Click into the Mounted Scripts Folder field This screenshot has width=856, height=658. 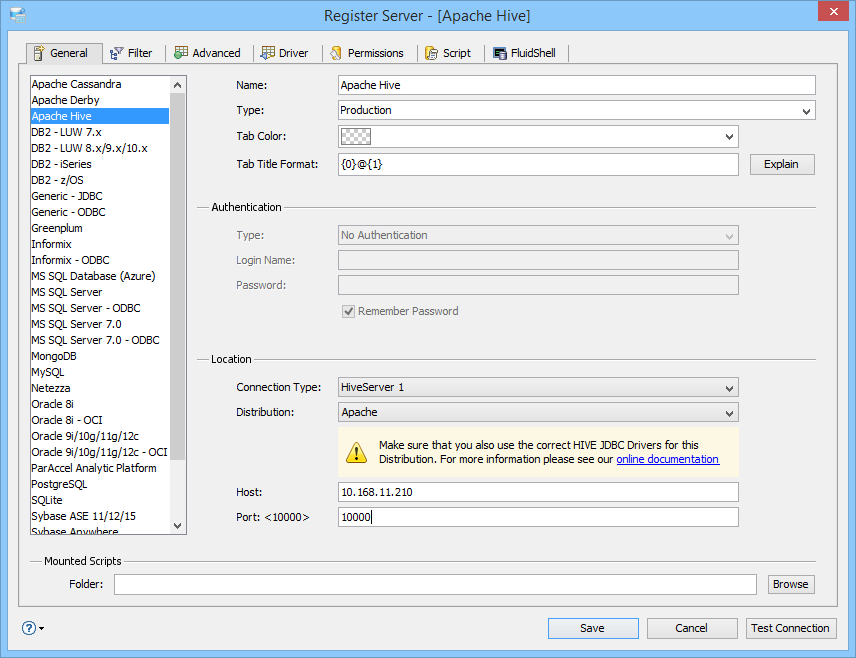(435, 584)
